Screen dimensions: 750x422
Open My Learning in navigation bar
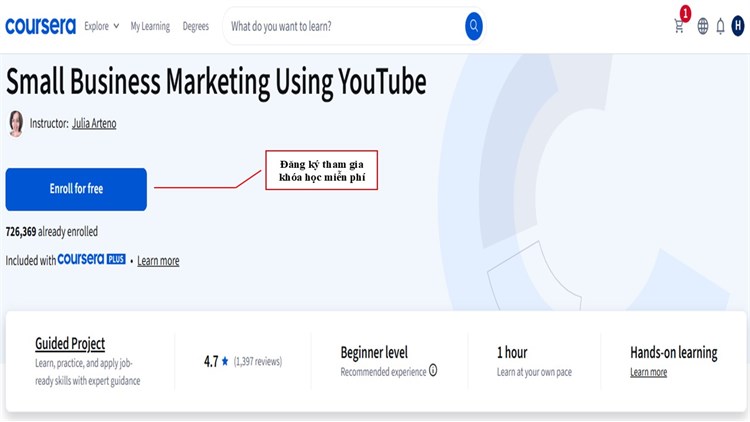[x=150, y=27]
